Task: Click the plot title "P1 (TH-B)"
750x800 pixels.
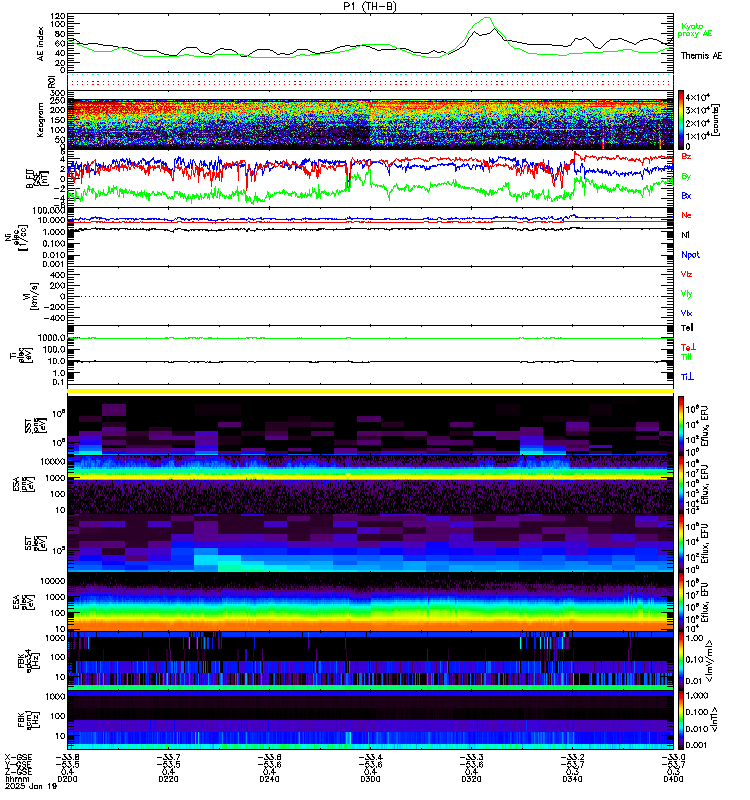Action: (x=369, y=6)
